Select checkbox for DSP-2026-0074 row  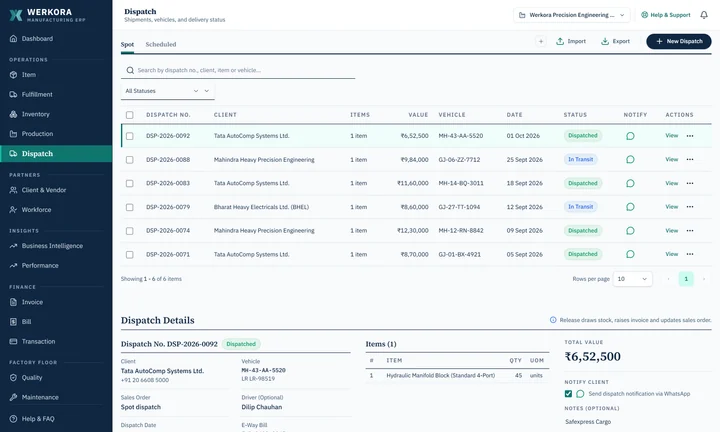pos(129,230)
